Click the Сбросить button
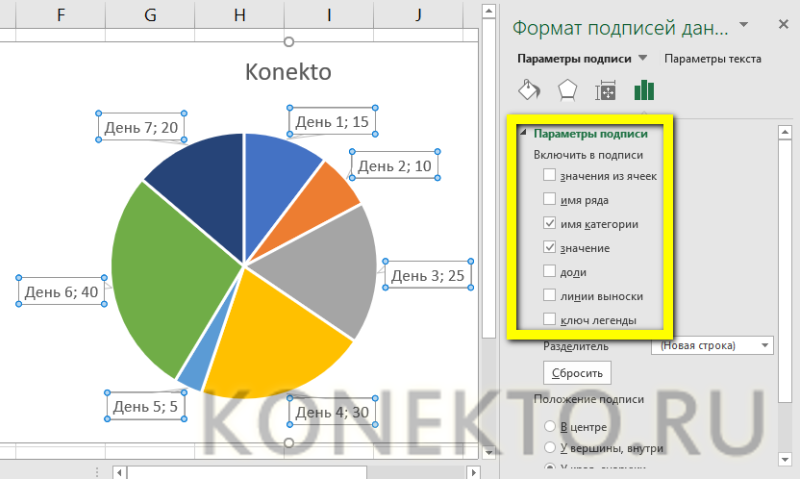This screenshot has width=800, height=479. [577, 373]
